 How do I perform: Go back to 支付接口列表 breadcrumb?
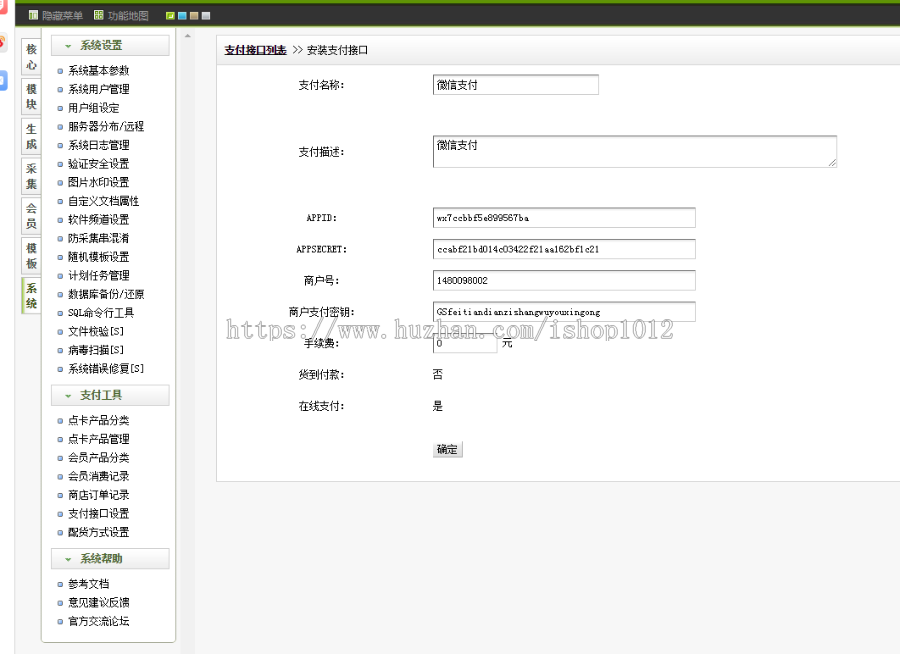[x=255, y=50]
